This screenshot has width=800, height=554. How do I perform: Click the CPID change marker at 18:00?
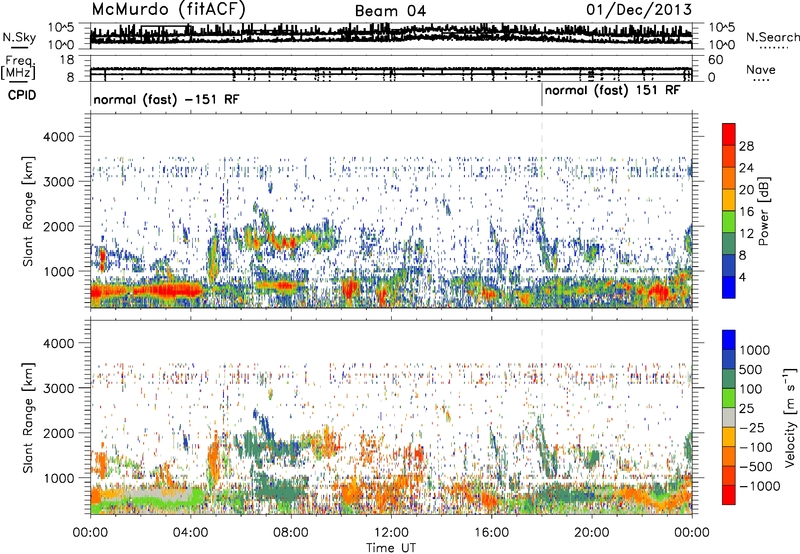(x=542, y=95)
